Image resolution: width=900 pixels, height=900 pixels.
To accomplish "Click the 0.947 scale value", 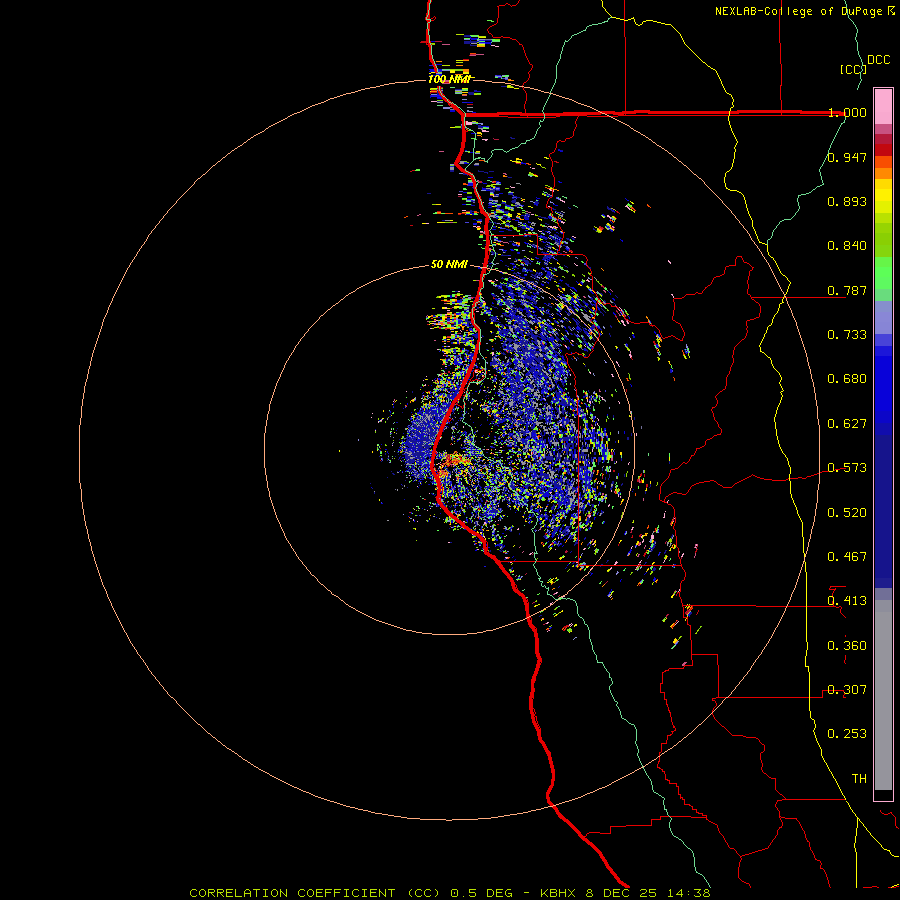I will pos(847,157).
